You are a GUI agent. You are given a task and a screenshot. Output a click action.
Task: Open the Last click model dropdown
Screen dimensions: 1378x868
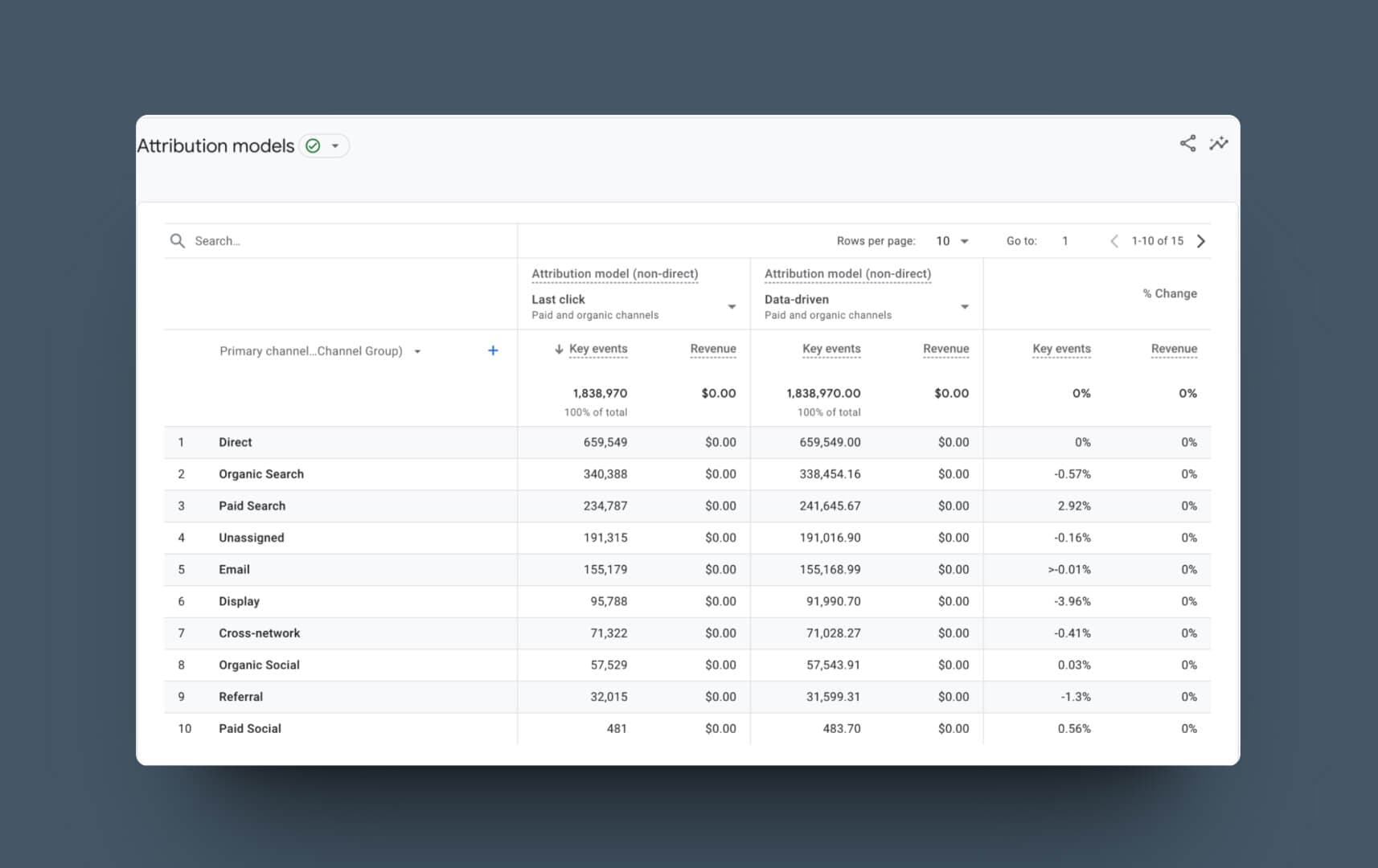(x=732, y=306)
